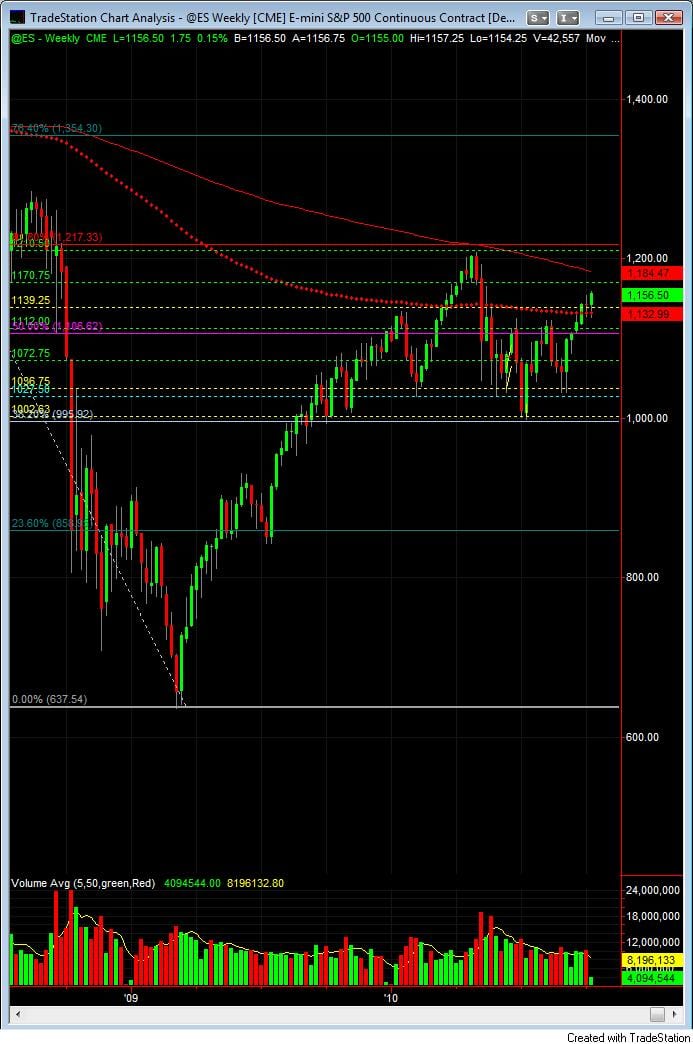This screenshot has width=693, height=1044.
Task: Open the symbol link S dropdown
Action: [x=538, y=17]
